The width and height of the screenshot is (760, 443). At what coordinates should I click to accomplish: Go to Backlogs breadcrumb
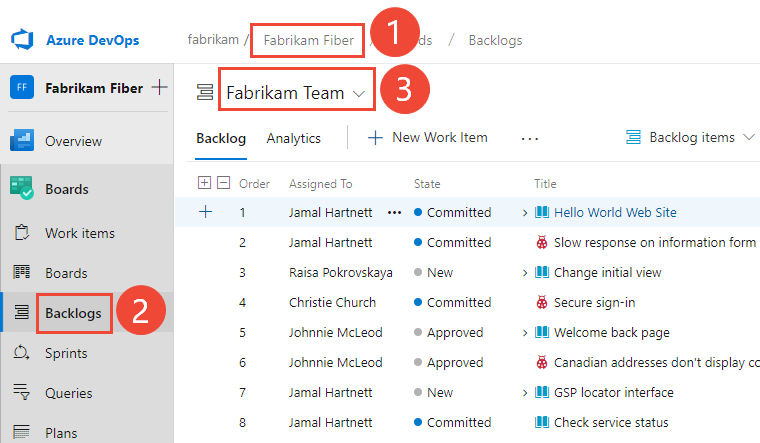point(495,40)
